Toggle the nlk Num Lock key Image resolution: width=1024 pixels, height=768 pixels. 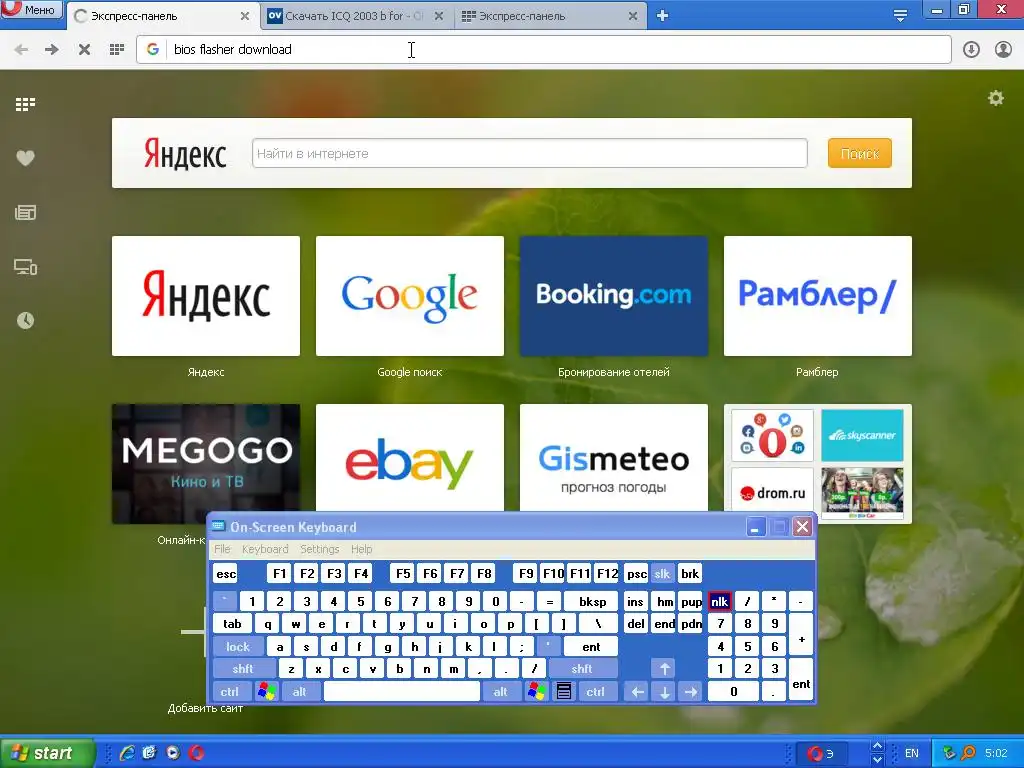coord(720,601)
